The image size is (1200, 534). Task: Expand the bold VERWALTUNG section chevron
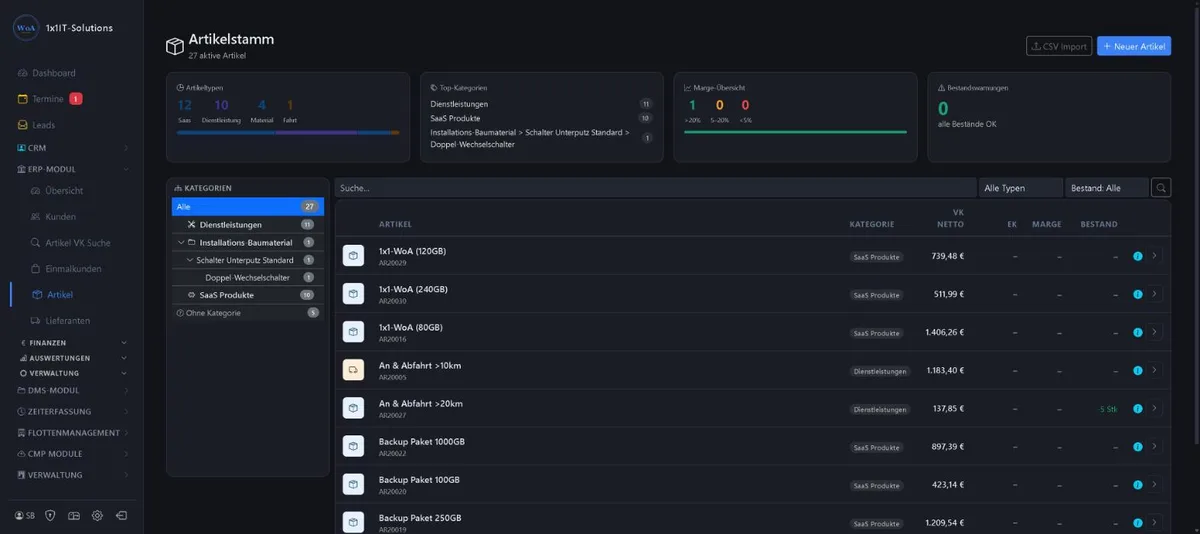pyautogui.click(x=125, y=373)
